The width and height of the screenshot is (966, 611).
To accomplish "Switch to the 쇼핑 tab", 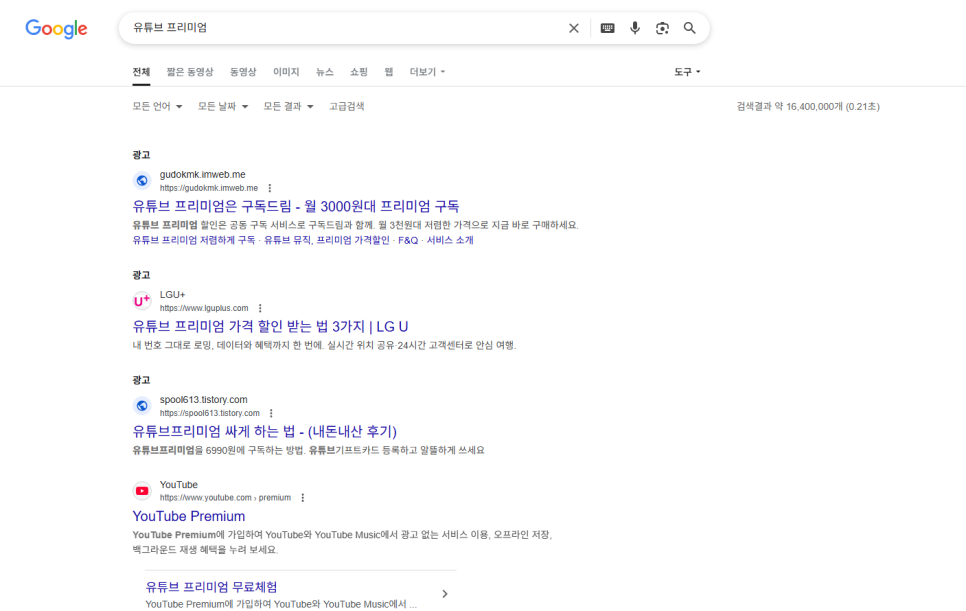I will pos(359,72).
